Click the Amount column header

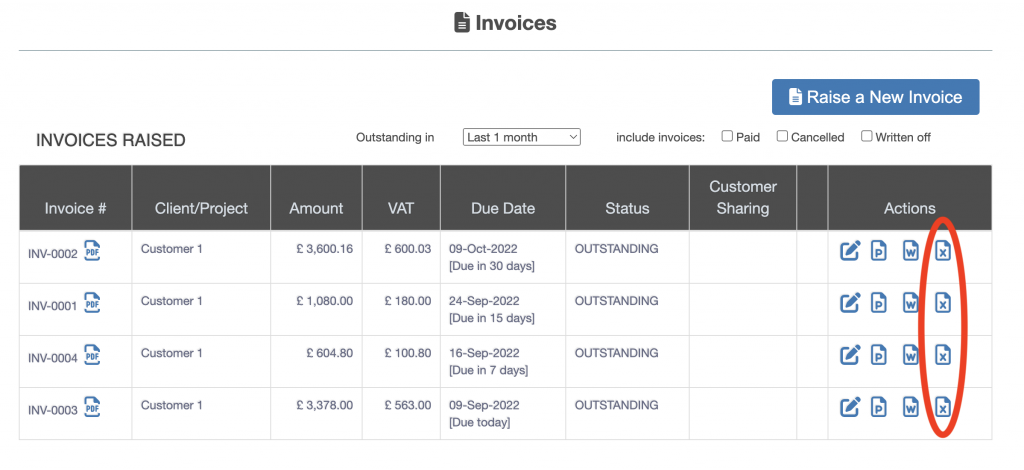[316, 208]
